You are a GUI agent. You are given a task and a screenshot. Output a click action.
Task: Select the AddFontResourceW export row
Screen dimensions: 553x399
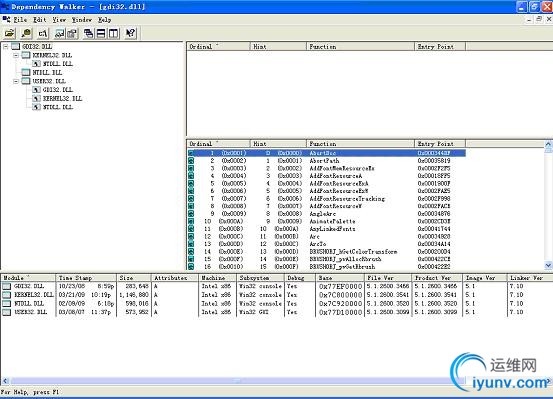[327, 206]
